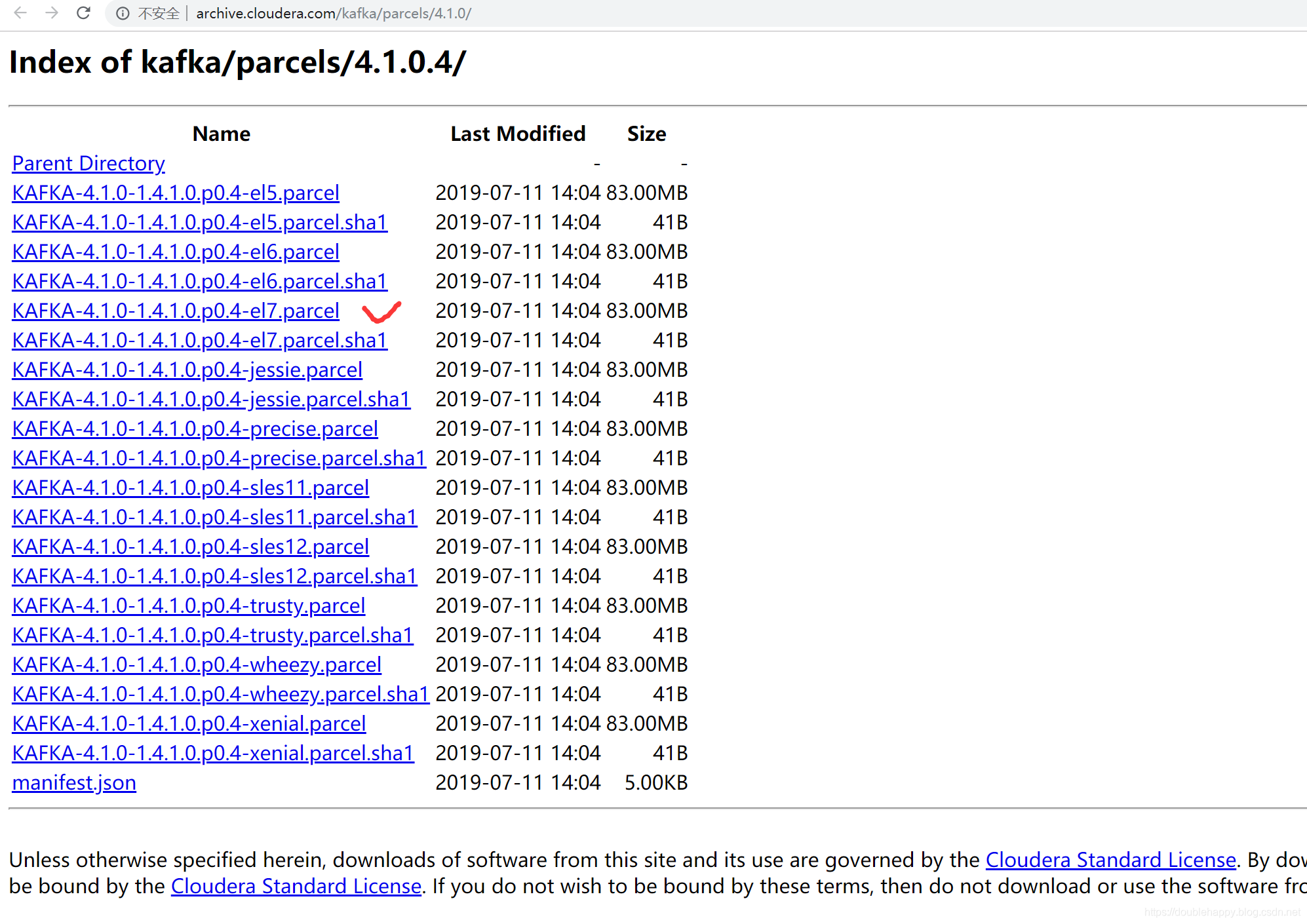Download the el6.parcel file
The width and height of the screenshot is (1307, 924).
pos(175,252)
